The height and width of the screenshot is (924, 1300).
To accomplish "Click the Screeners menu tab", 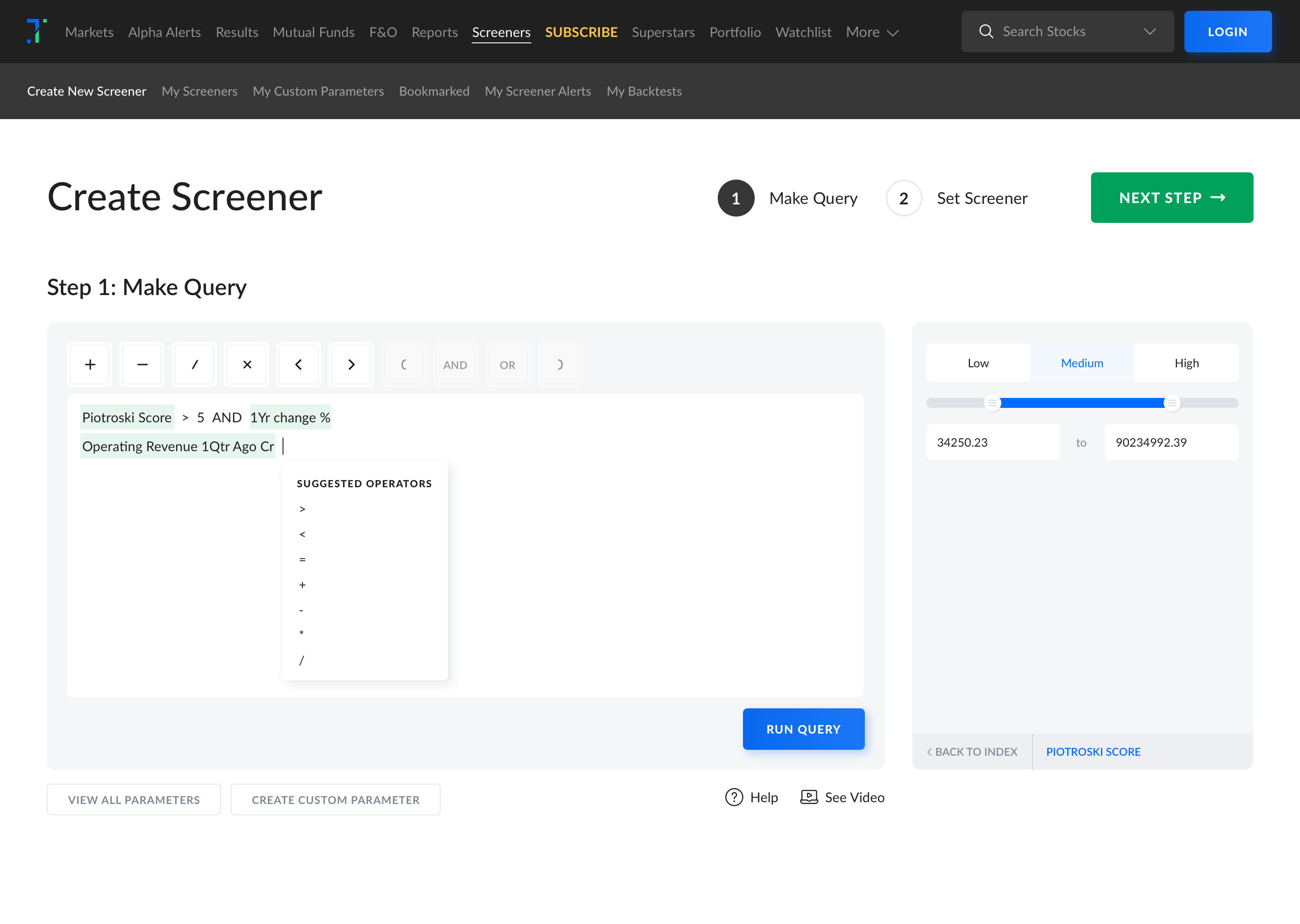I will point(501,32).
